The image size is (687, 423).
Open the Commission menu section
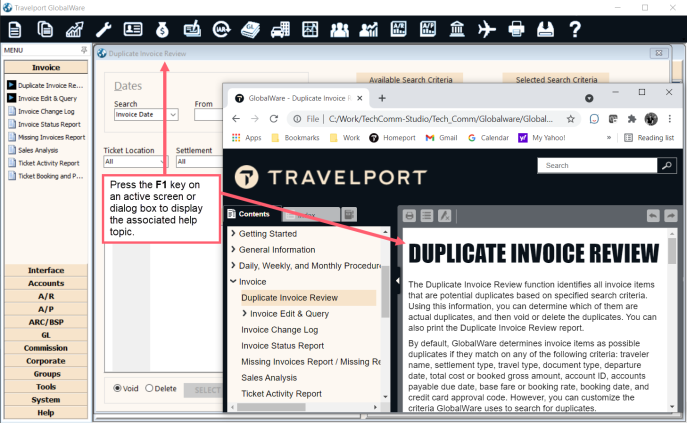click(x=46, y=348)
